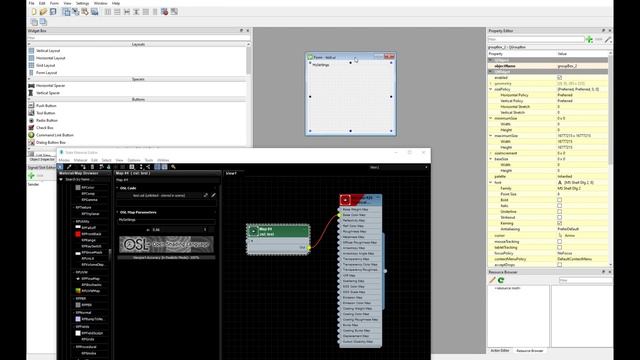Viewport: 640px width, 360px height.
Task: Click pencil edit icon next to OSL file
Action: click(213, 196)
